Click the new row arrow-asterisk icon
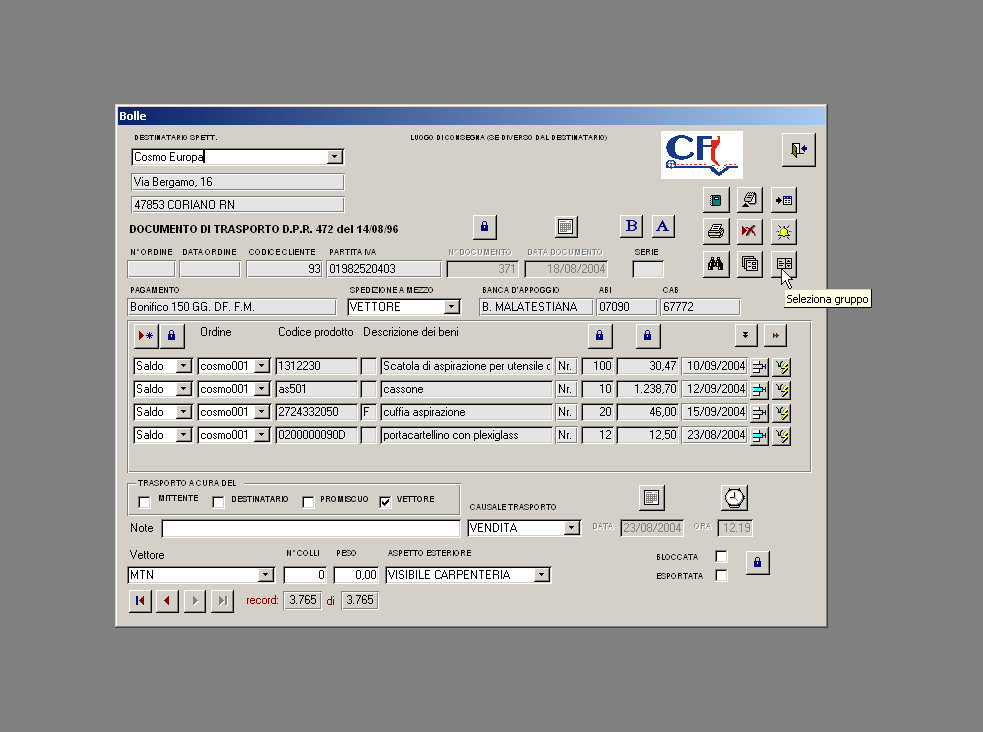Viewport: 983px width, 732px height. click(145, 336)
